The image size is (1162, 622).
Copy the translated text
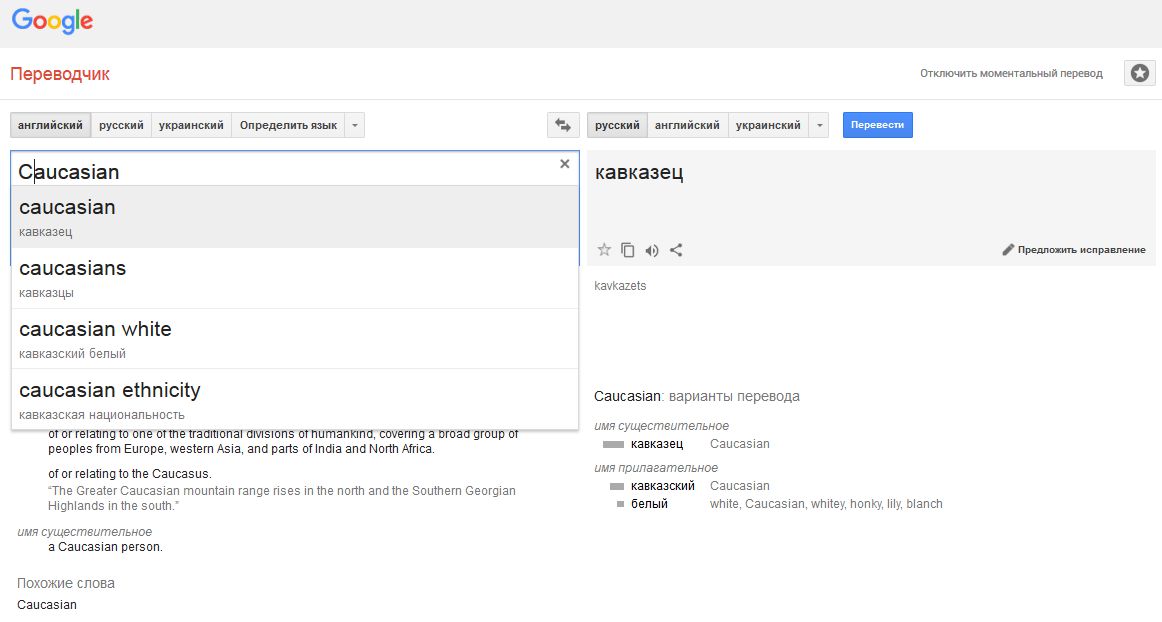point(628,250)
